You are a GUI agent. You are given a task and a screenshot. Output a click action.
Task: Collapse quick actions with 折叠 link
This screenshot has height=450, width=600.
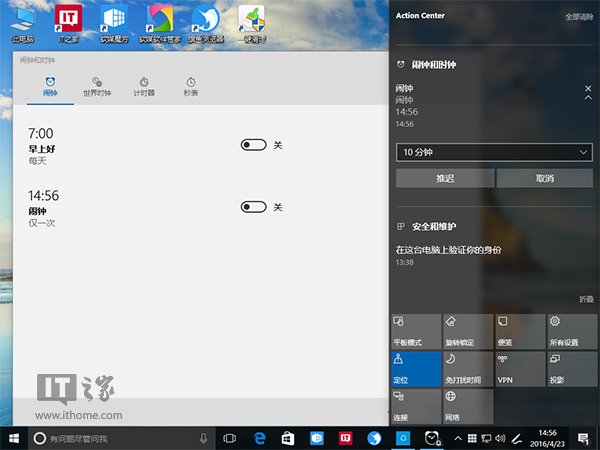click(585, 299)
